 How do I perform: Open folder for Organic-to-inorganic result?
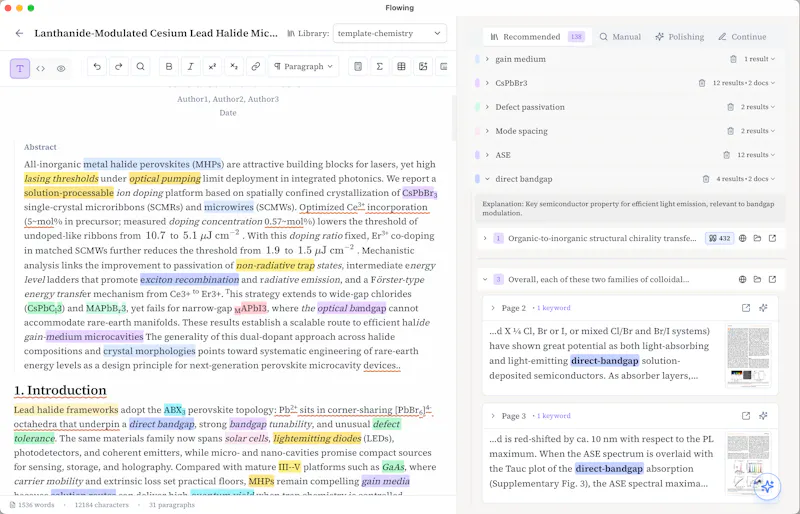pyautogui.click(x=757, y=238)
